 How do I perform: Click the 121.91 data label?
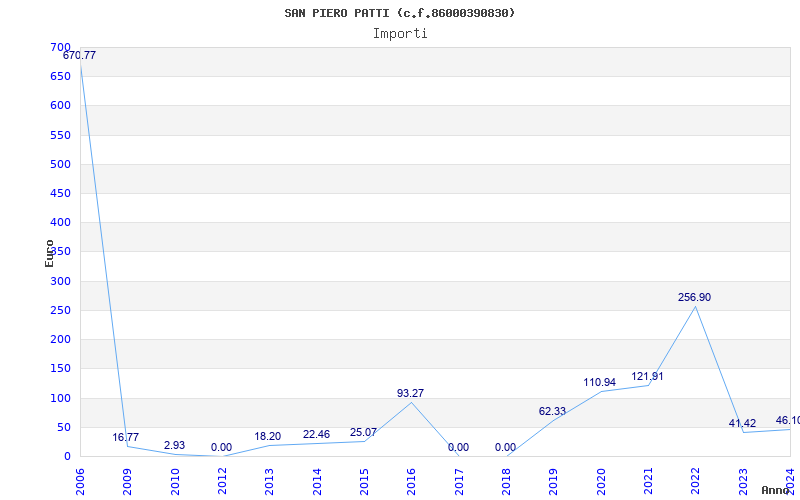(647, 377)
